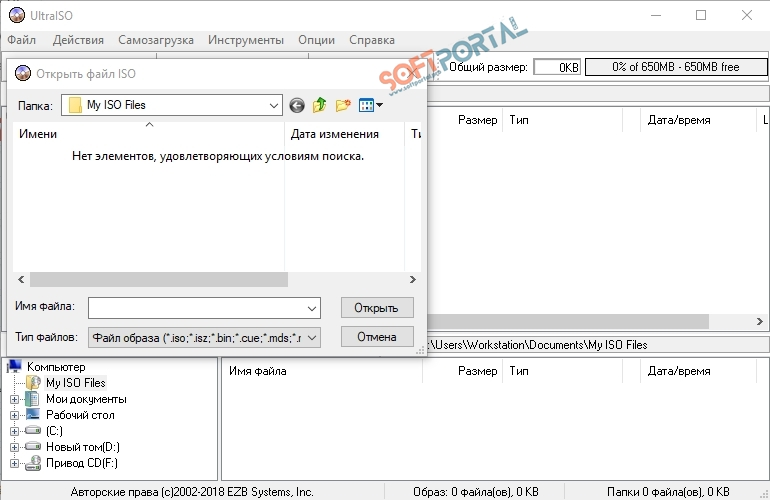
Task: Select Компьютер label in tree
Action: point(56,366)
